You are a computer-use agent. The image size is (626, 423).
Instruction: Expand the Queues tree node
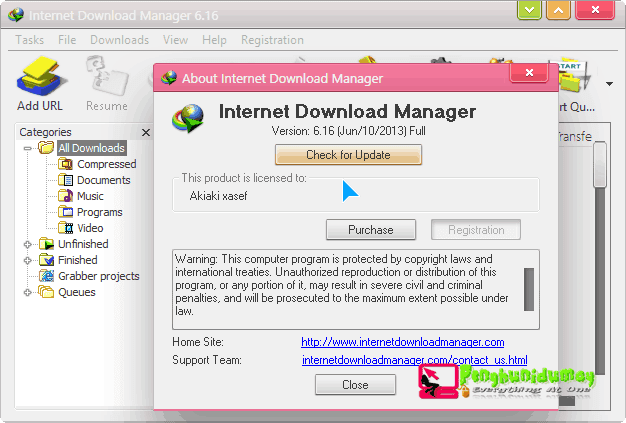tap(27, 293)
